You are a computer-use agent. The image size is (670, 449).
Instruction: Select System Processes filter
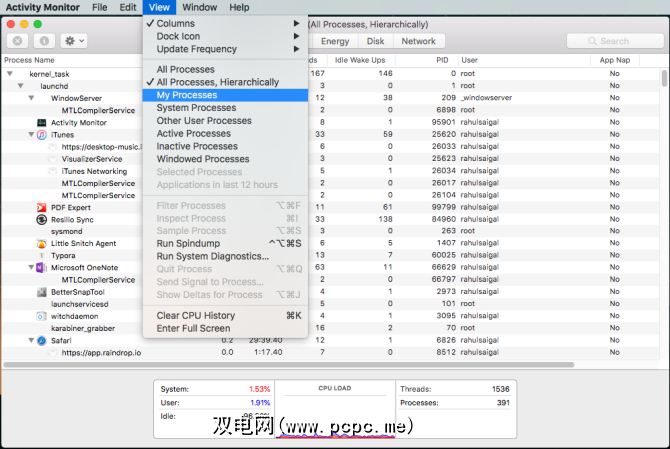tap(225, 108)
